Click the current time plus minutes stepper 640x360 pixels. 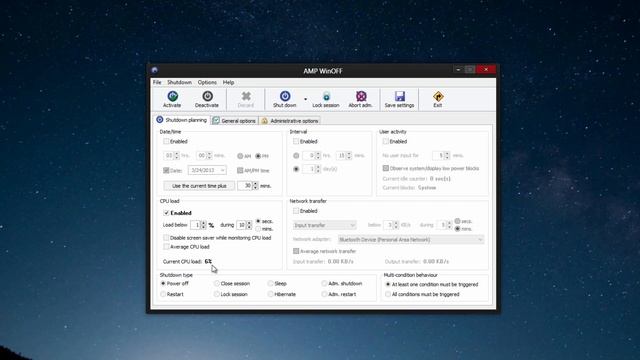click(x=256, y=186)
